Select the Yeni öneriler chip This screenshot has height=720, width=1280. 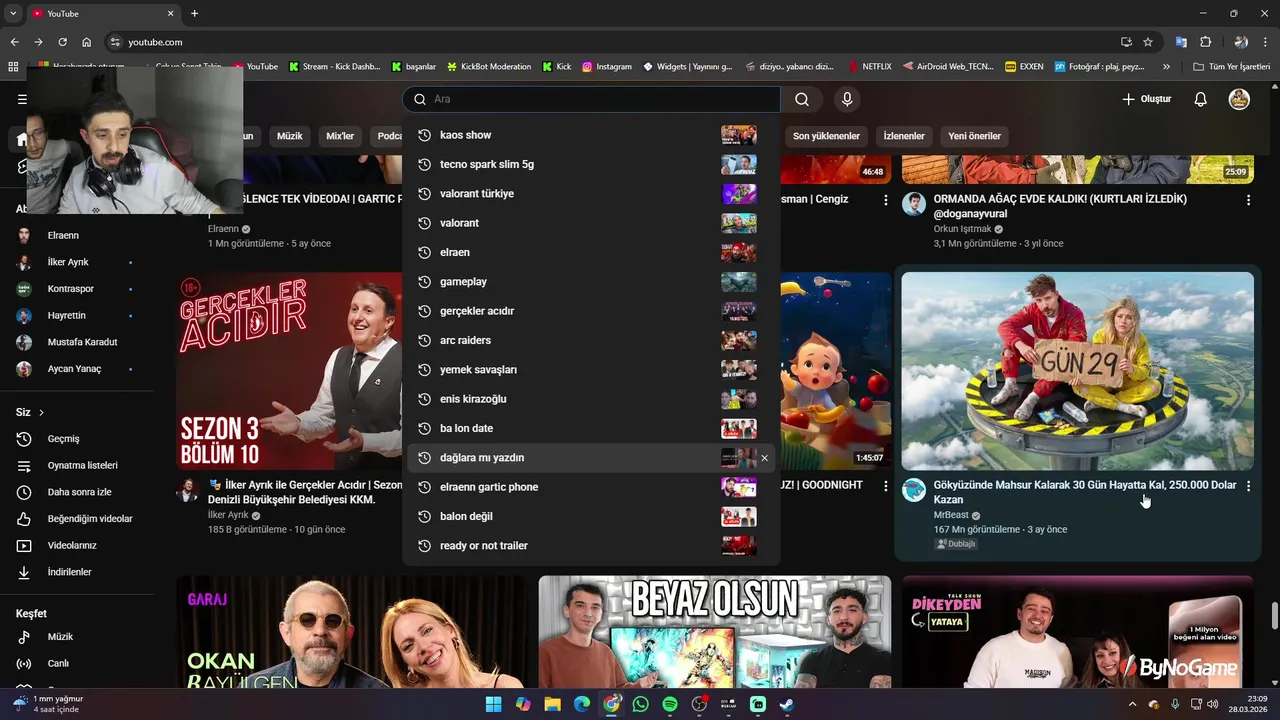point(974,136)
